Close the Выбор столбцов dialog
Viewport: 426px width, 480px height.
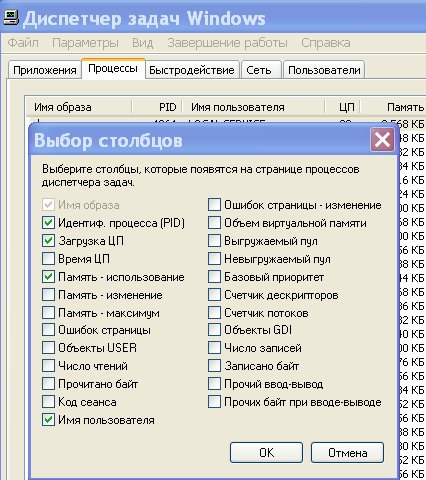[382, 139]
